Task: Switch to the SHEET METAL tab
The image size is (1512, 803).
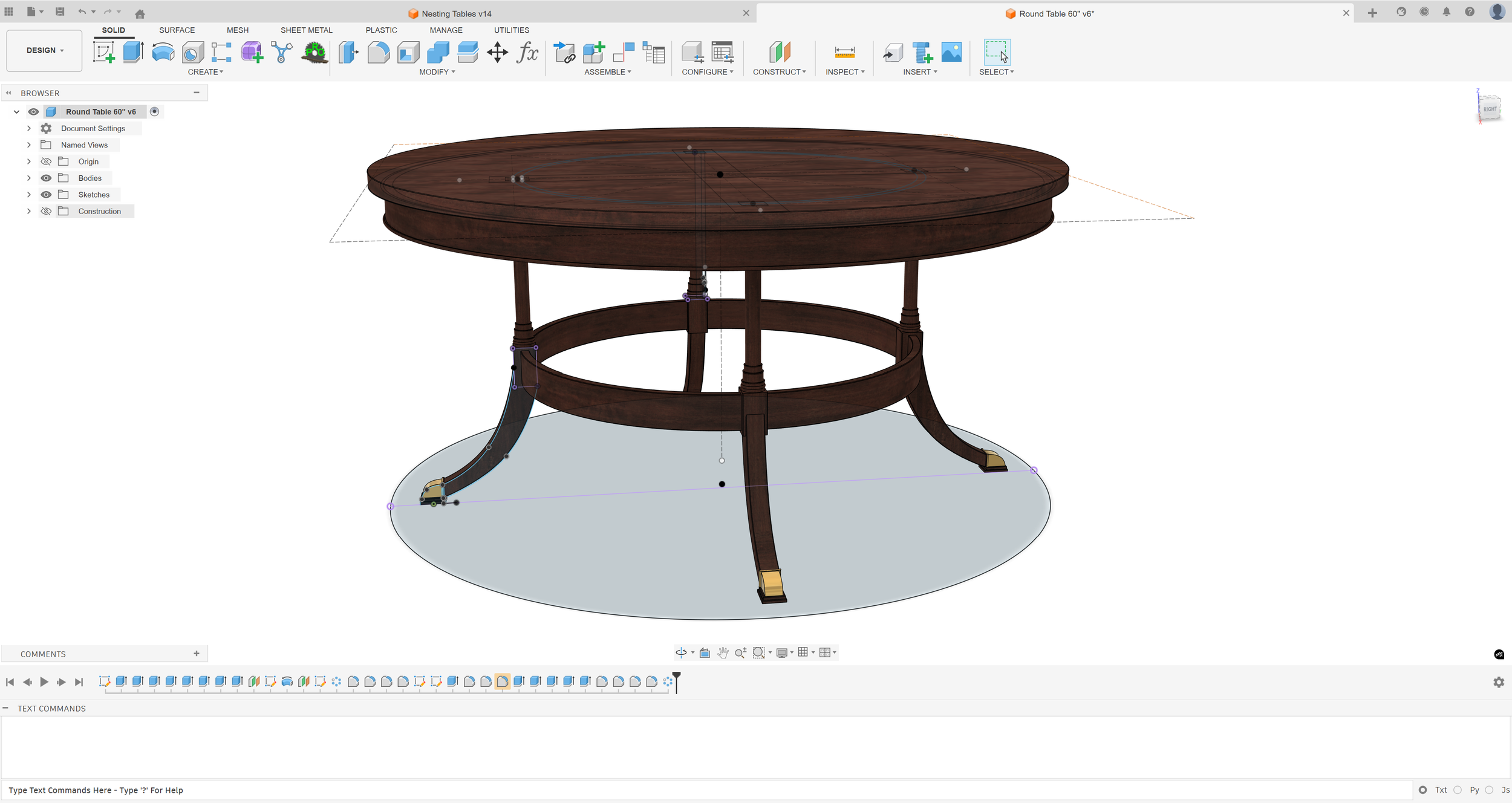Action: point(306,30)
